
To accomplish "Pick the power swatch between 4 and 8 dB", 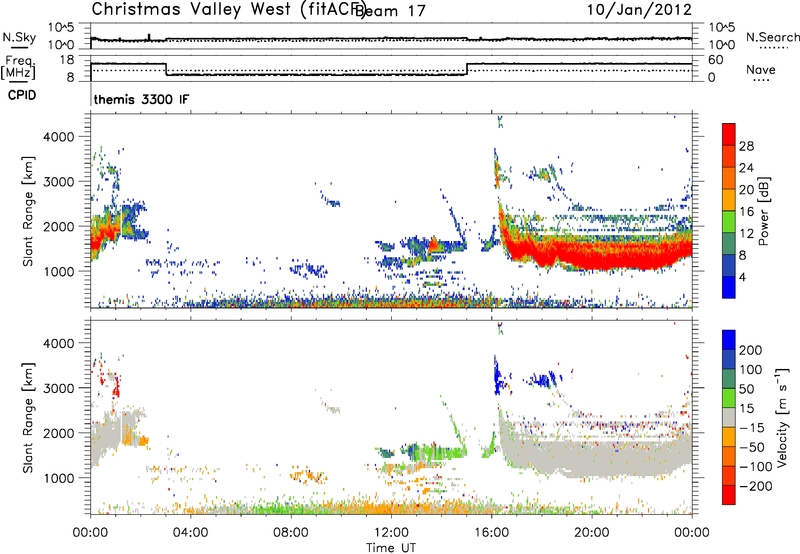I will 729,265.
